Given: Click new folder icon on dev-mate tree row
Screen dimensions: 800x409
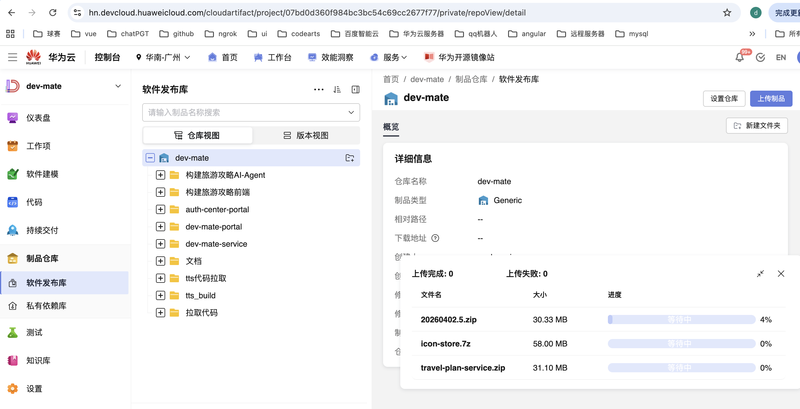Looking at the screenshot, I should pyautogui.click(x=349, y=158).
